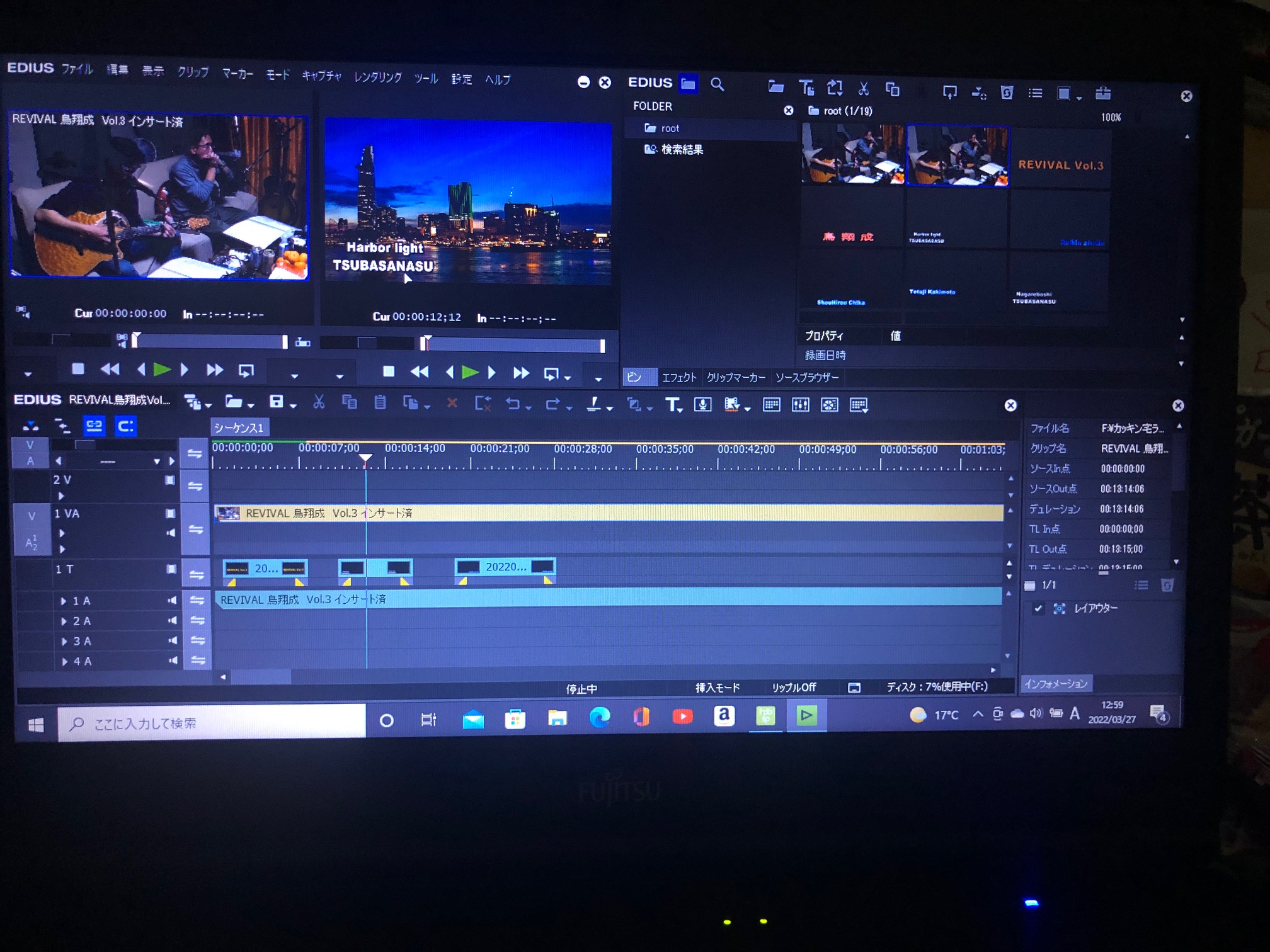Open Microsoft Edge from the taskbar

pyautogui.click(x=599, y=717)
